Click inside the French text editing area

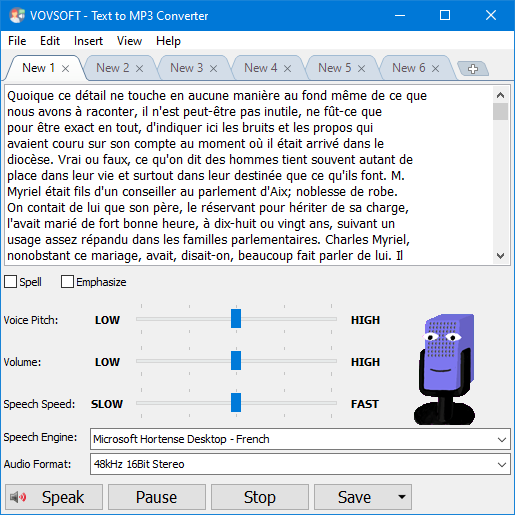pos(248,175)
